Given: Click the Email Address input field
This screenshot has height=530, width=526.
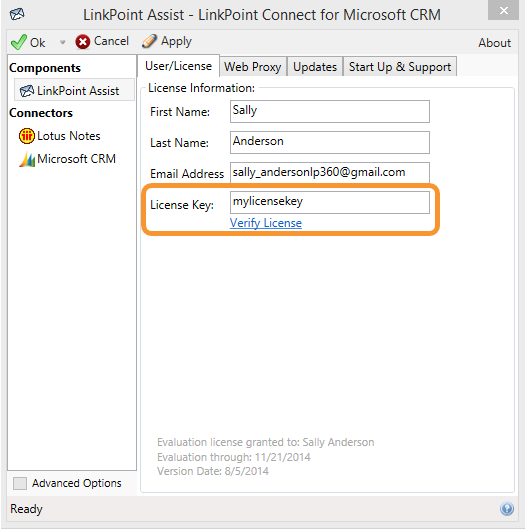Looking at the screenshot, I should pos(330,173).
